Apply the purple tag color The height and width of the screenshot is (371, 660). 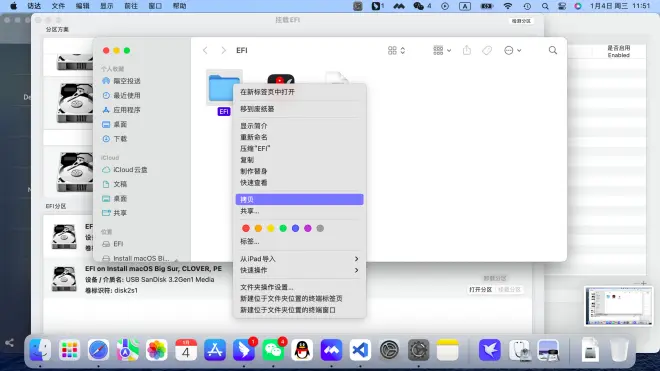[x=308, y=228]
